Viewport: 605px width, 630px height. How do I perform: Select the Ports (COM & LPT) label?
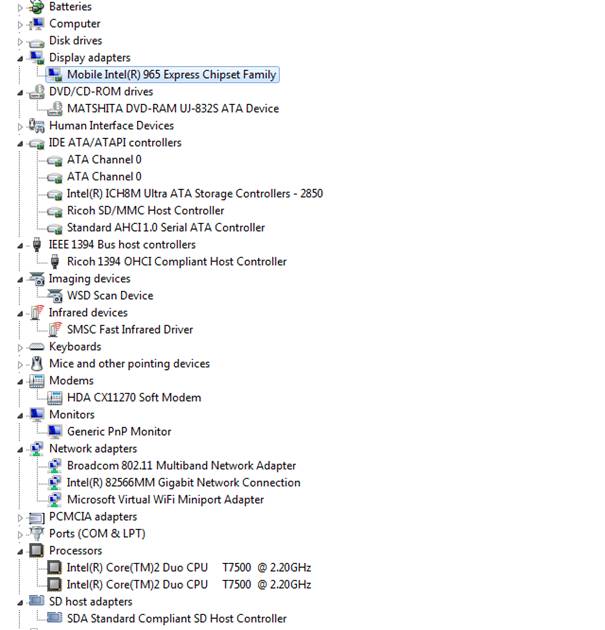(97, 534)
